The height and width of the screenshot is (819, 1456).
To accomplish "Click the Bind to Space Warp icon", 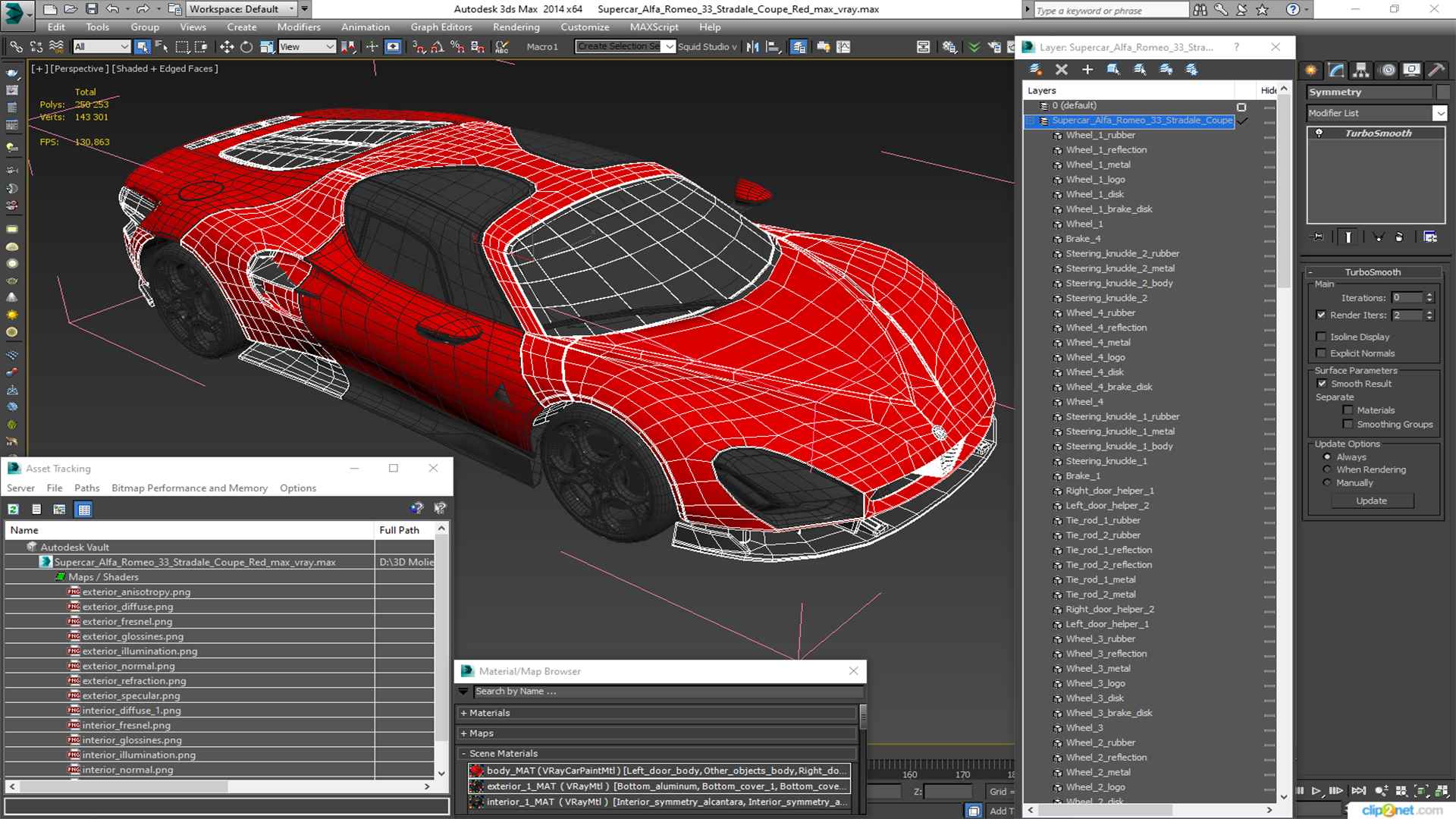I will point(56,47).
